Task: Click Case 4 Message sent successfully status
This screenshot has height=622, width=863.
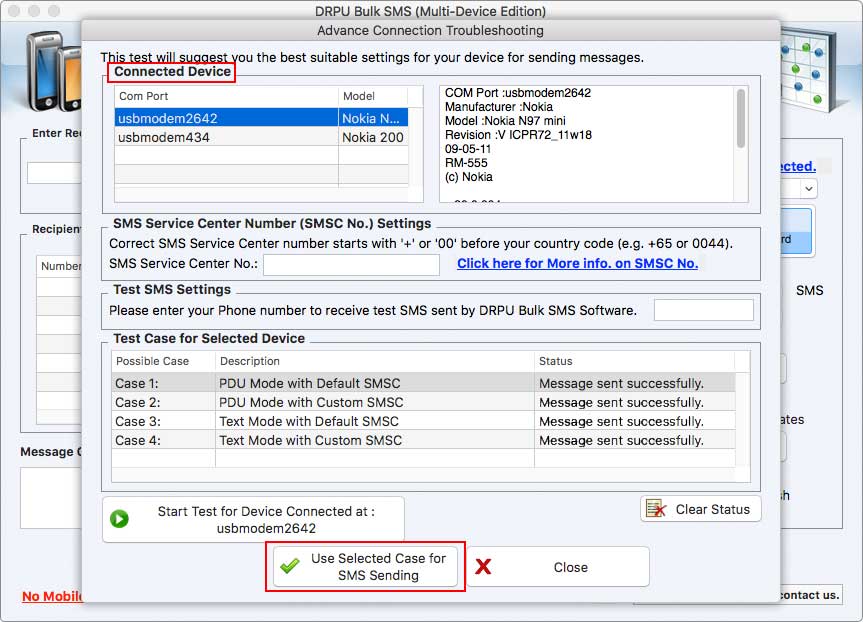Action: (621, 440)
